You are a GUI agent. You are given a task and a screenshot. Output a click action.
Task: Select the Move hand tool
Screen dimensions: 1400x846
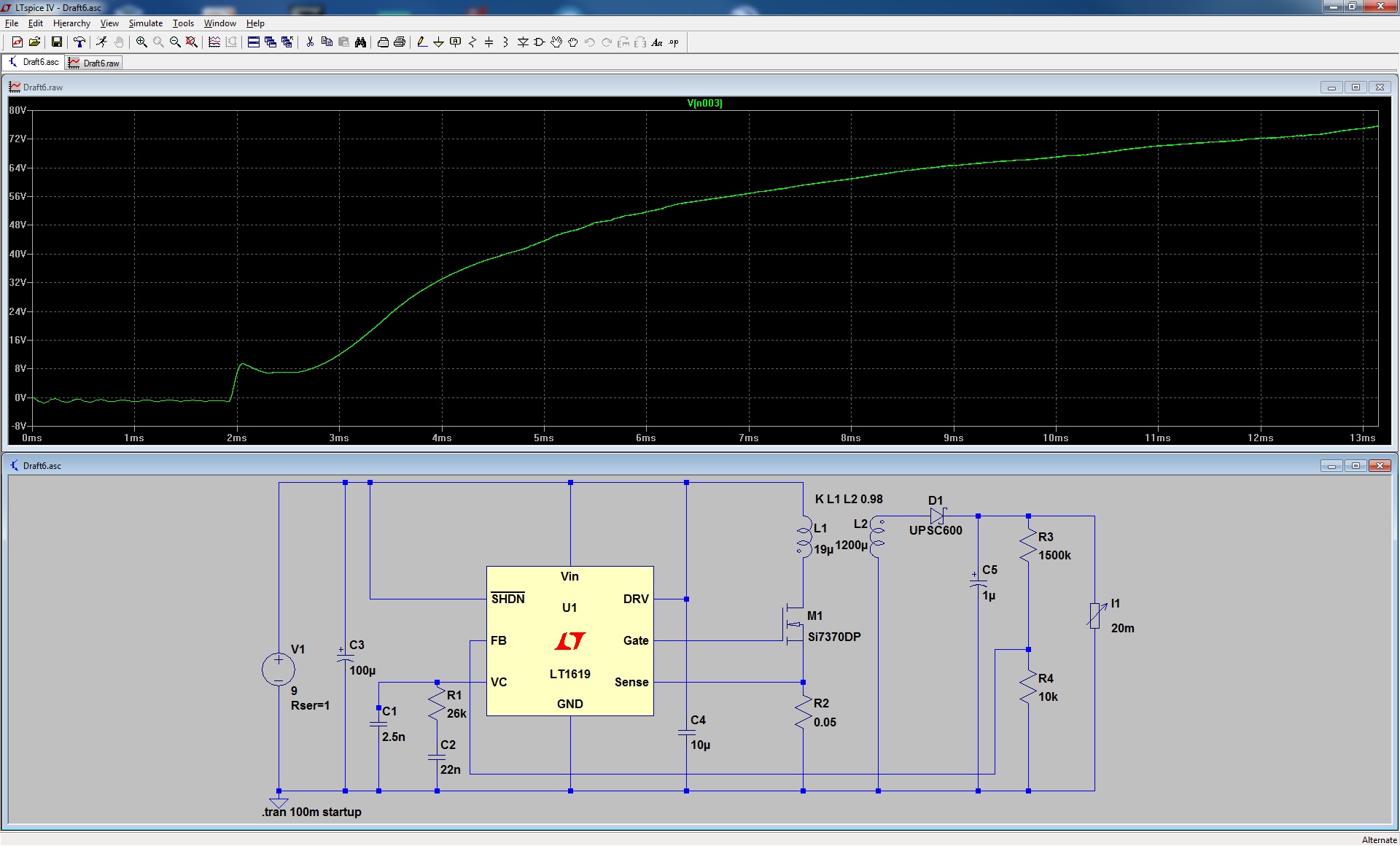pos(556,42)
